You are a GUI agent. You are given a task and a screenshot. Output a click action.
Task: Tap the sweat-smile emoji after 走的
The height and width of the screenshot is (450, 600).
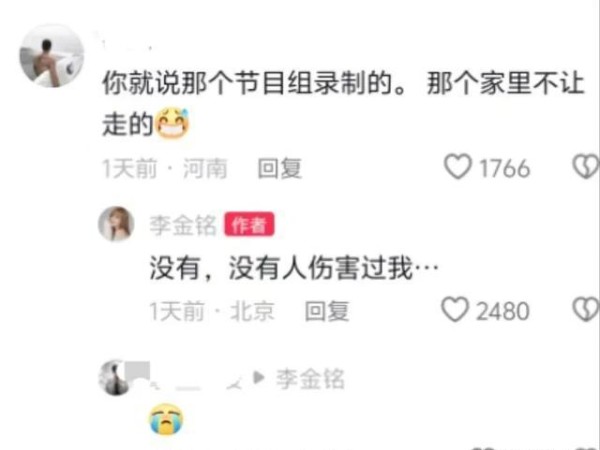click(x=173, y=123)
